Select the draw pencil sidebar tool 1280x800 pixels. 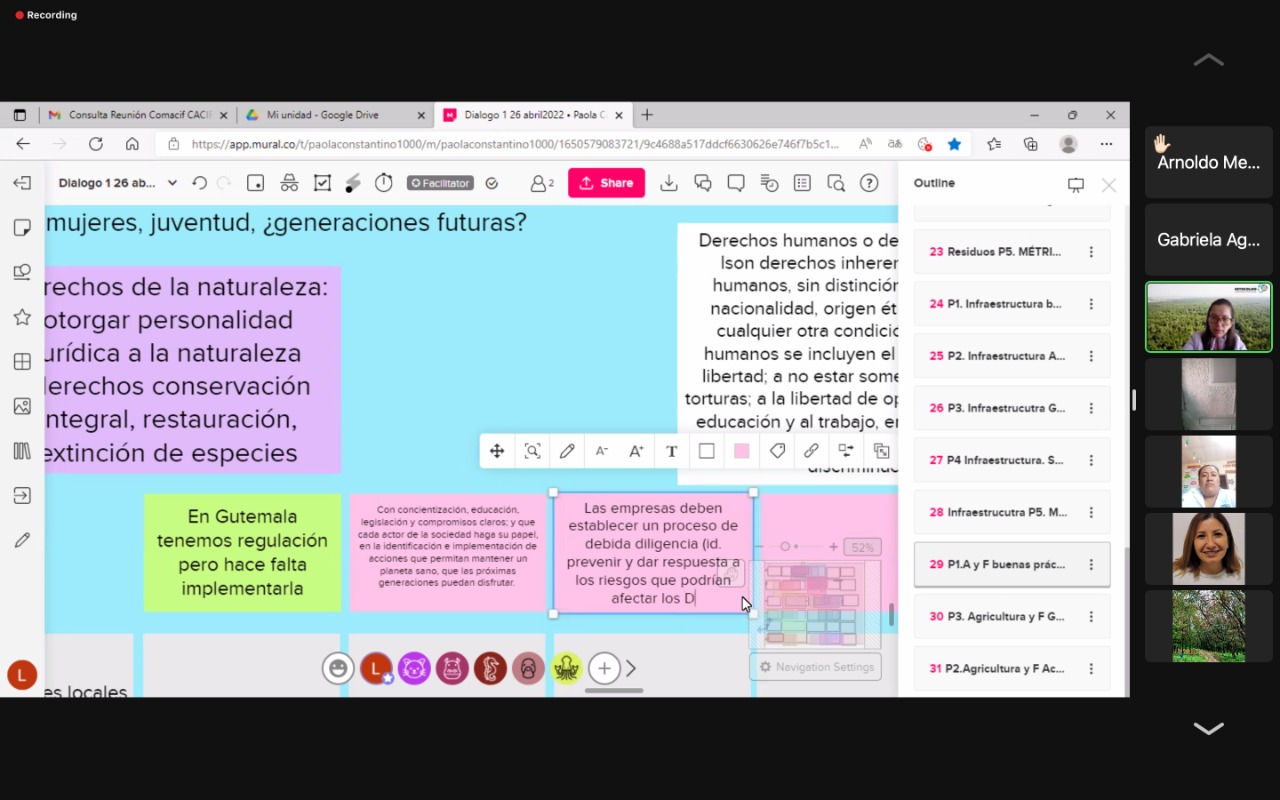click(22, 540)
